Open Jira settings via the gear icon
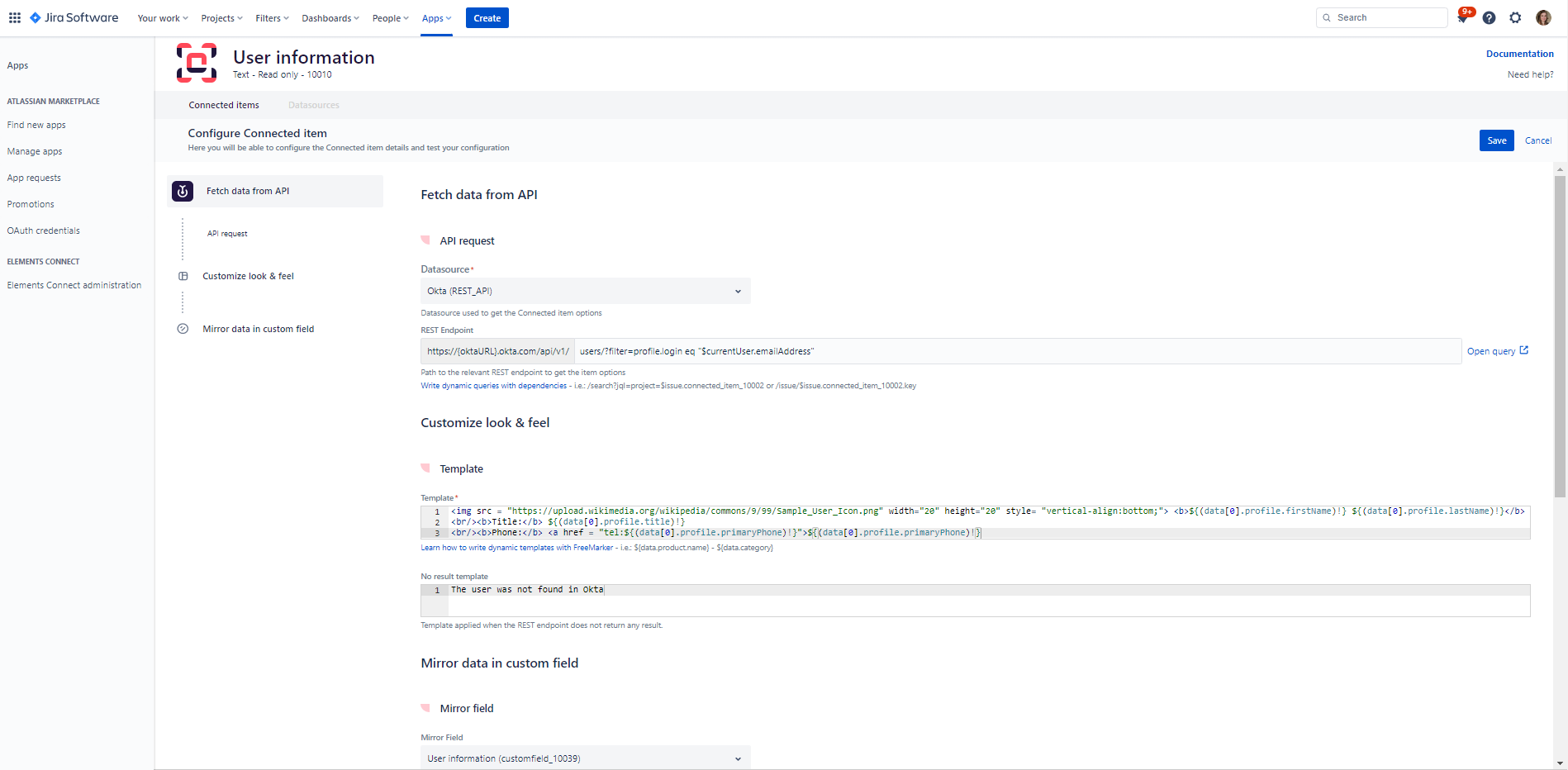This screenshot has height=770, width=1568. pos(1516,17)
